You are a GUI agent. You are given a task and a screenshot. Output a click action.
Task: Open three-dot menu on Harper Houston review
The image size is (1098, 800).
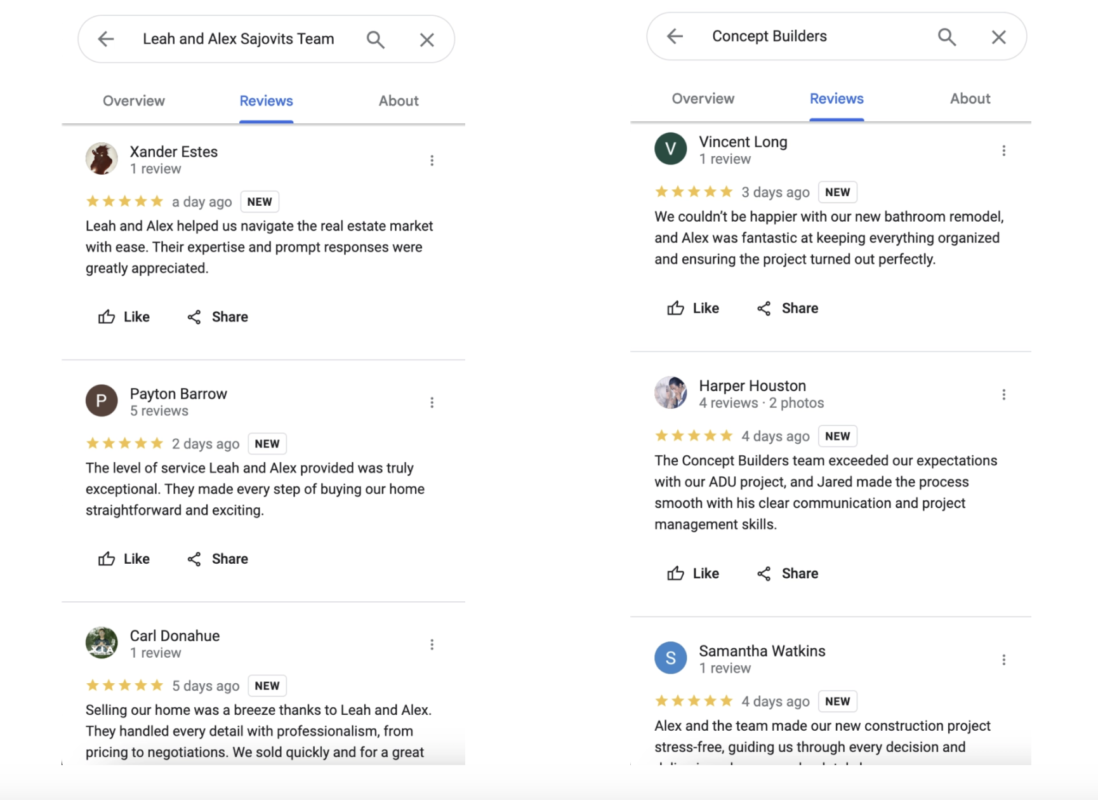1004,395
